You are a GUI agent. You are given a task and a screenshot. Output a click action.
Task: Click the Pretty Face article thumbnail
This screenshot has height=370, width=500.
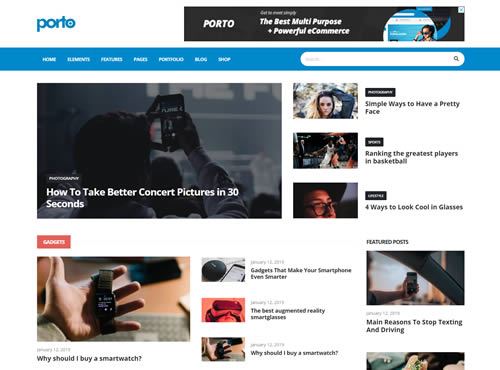coord(325,101)
